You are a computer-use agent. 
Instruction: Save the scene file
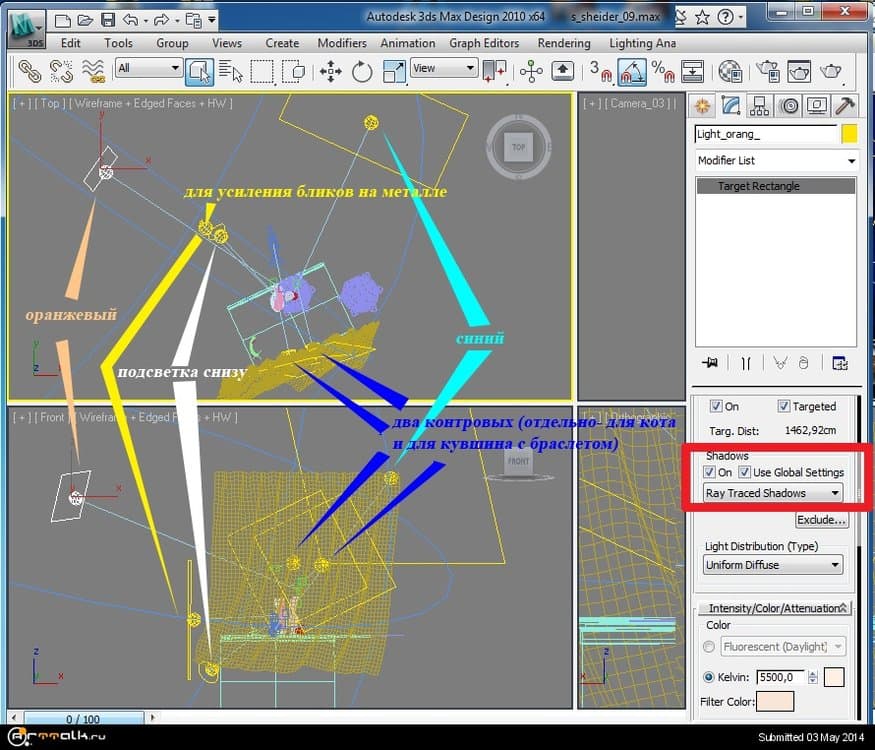108,21
